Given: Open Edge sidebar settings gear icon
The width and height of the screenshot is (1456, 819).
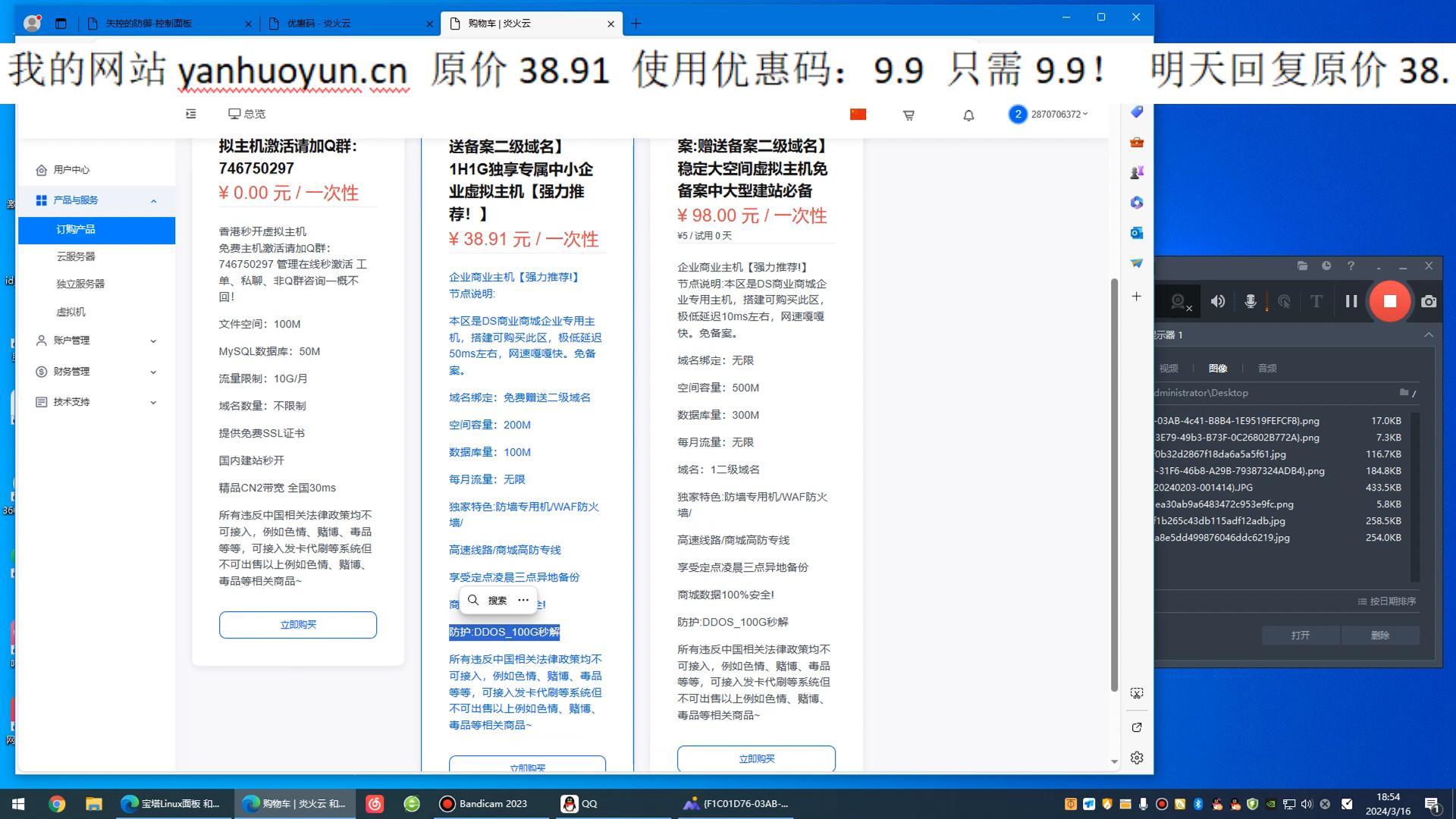Looking at the screenshot, I should 1136,758.
